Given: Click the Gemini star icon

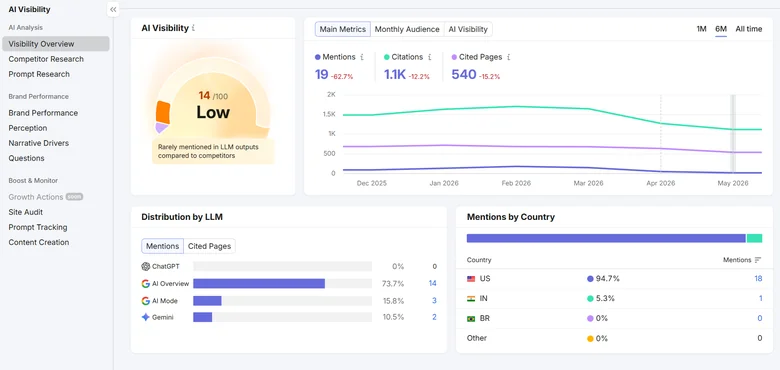Looking at the screenshot, I should [x=145, y=317].
